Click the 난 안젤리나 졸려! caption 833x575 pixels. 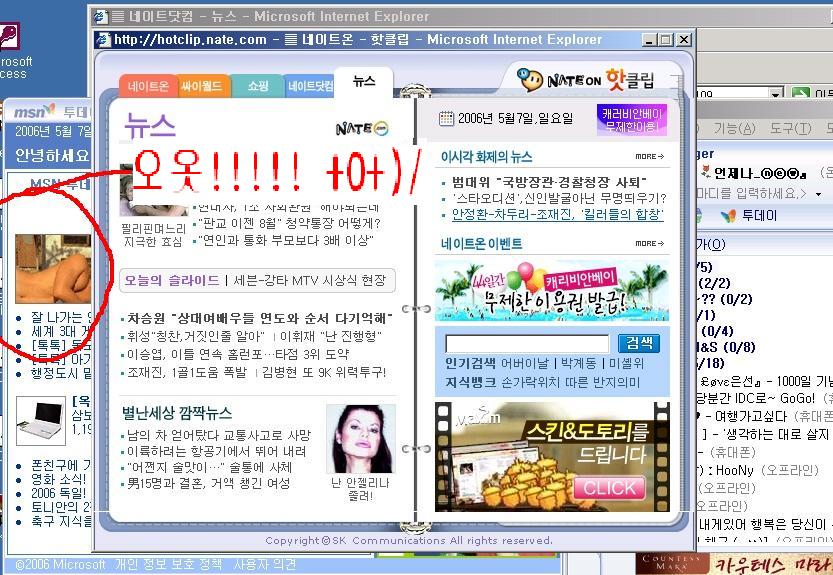pyautogui.click(x=360, y=489)
